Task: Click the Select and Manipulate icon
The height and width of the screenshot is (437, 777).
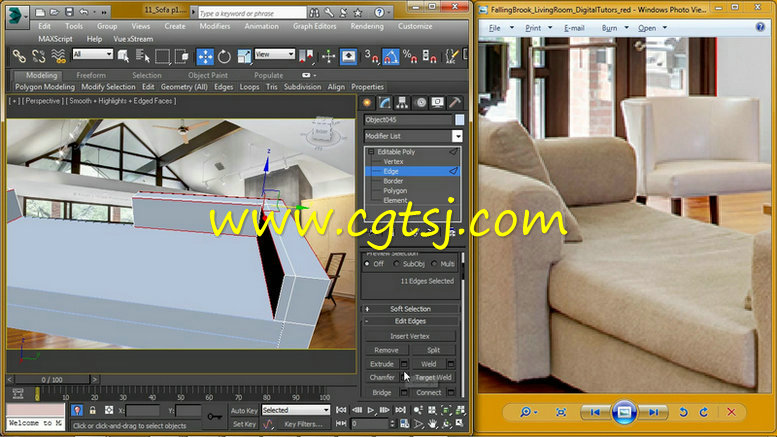Action: (328, 56)
